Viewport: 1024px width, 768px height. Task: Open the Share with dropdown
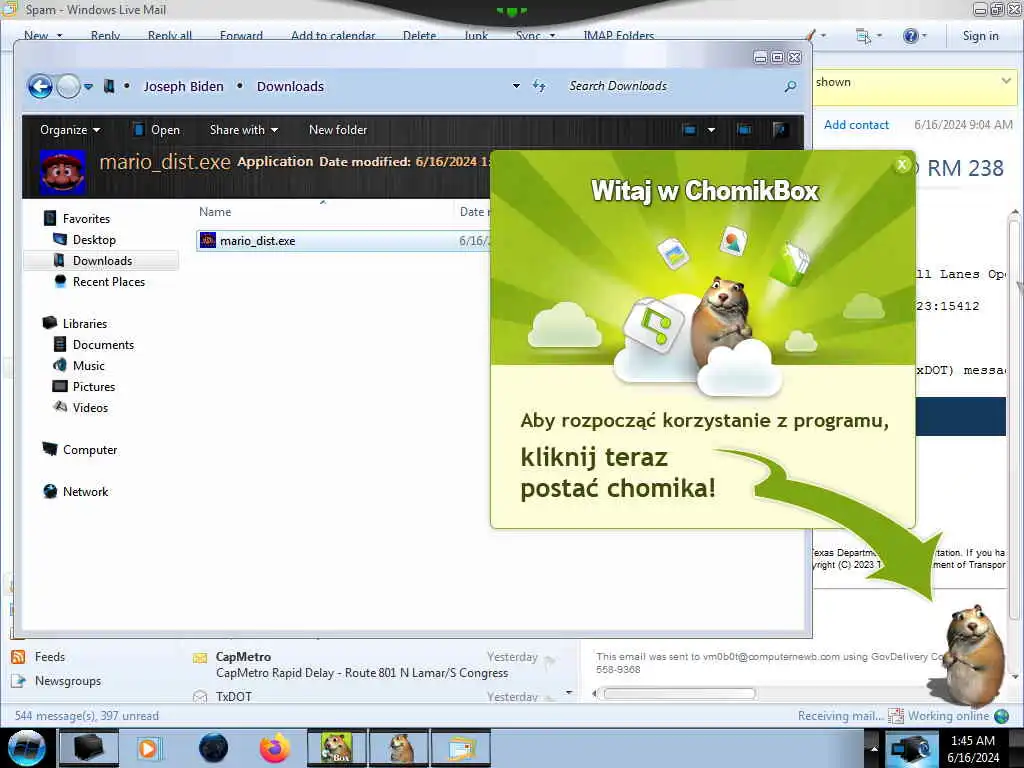(x=244, y=130)
